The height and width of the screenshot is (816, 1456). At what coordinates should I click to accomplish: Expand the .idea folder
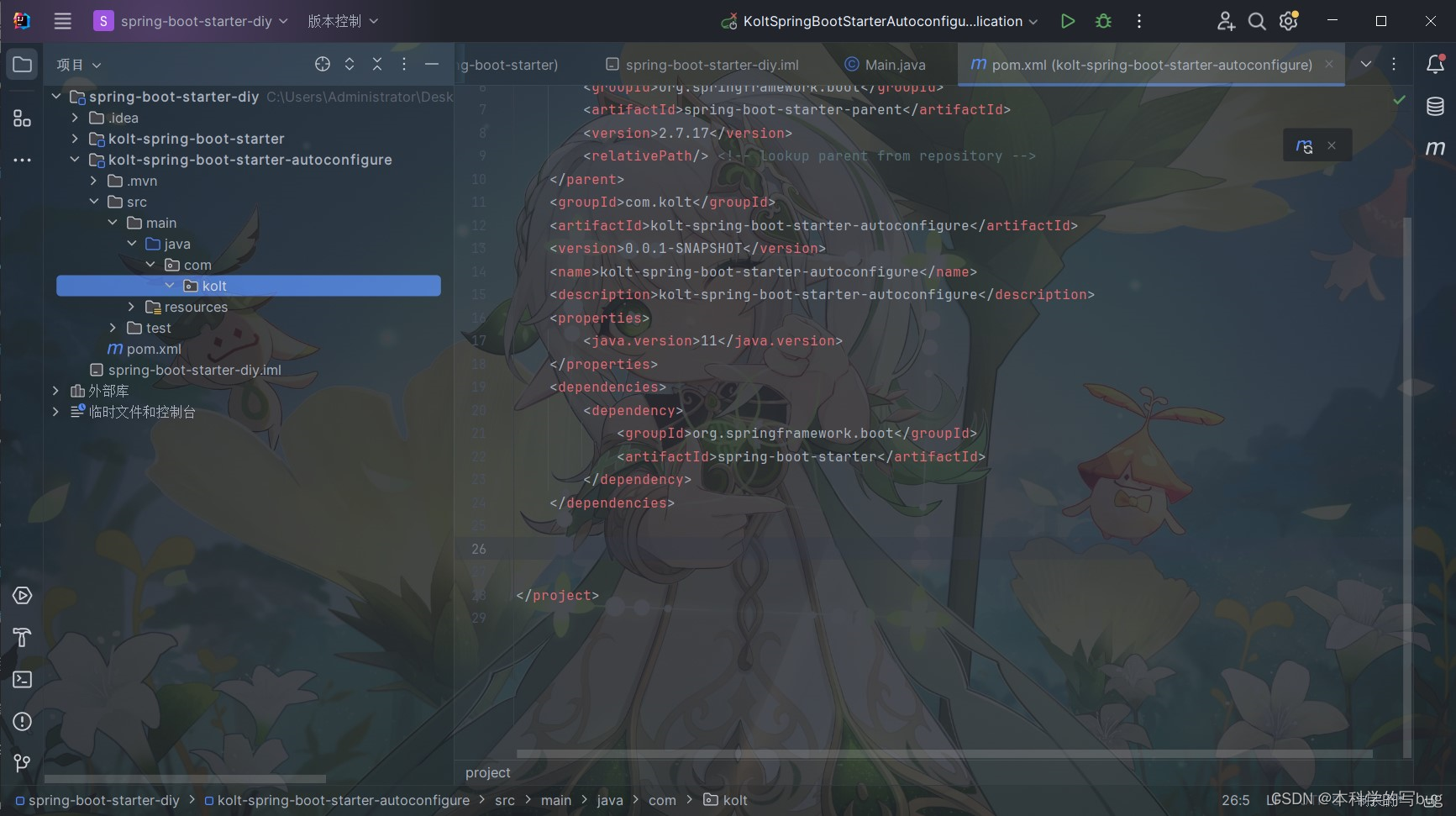[75, 118]
